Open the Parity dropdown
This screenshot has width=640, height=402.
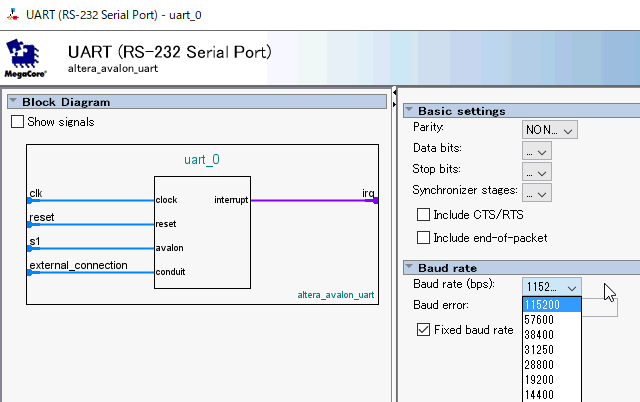[549, 130]
